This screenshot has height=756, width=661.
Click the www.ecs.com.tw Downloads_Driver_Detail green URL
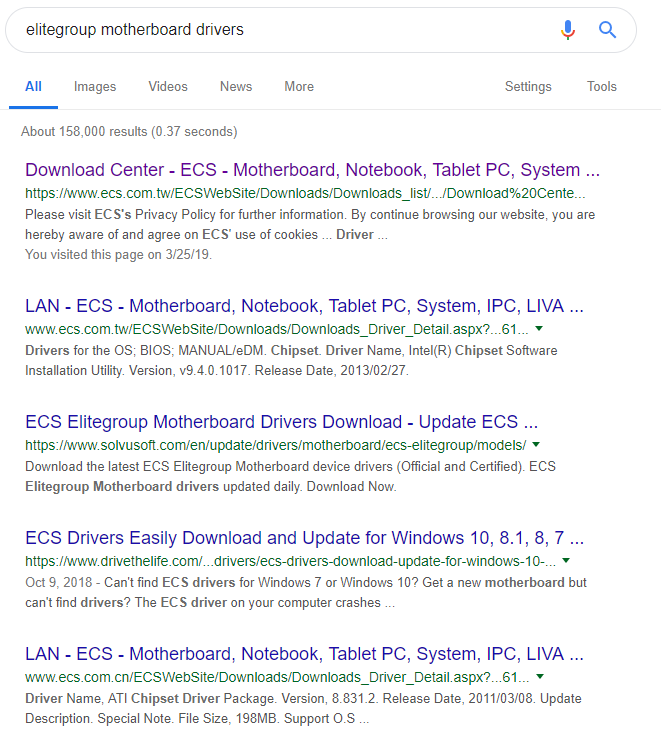pos(277,329)
